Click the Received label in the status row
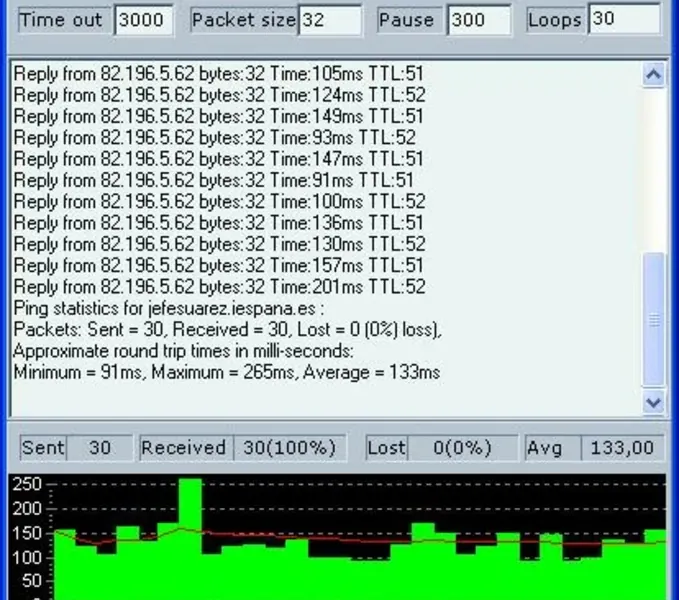The width and height of the screenshot is (679, 600). pyautogui.click(x=184, y=448)
